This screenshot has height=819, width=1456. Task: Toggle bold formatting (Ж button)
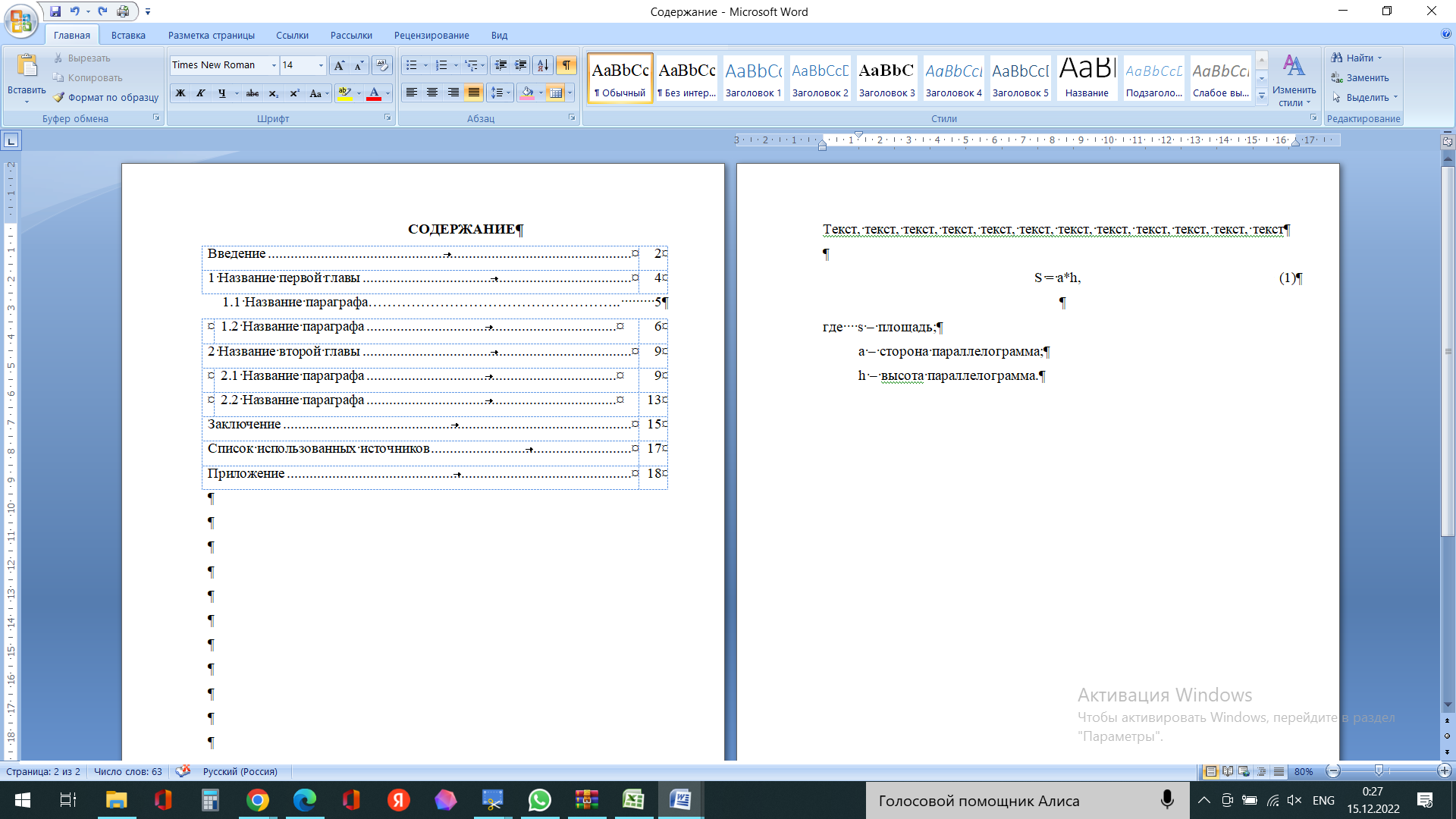point(180,93)
